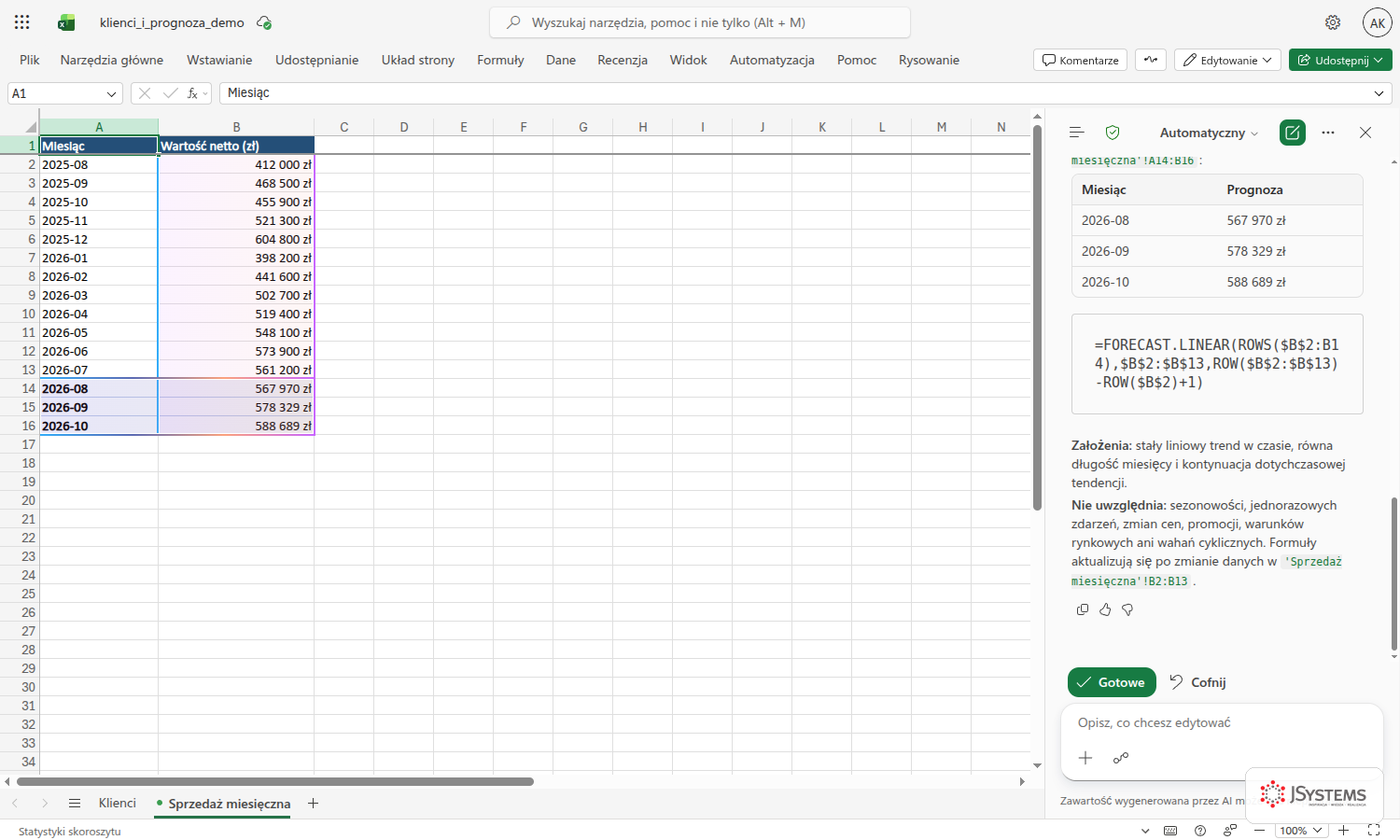Give the response a thumbs up

point(1105,609)
